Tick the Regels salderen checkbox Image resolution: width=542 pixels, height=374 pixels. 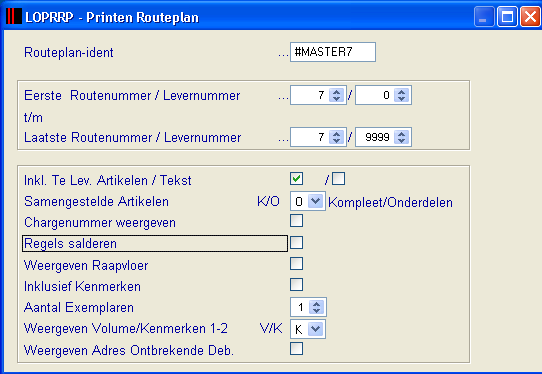click(297, 243)
